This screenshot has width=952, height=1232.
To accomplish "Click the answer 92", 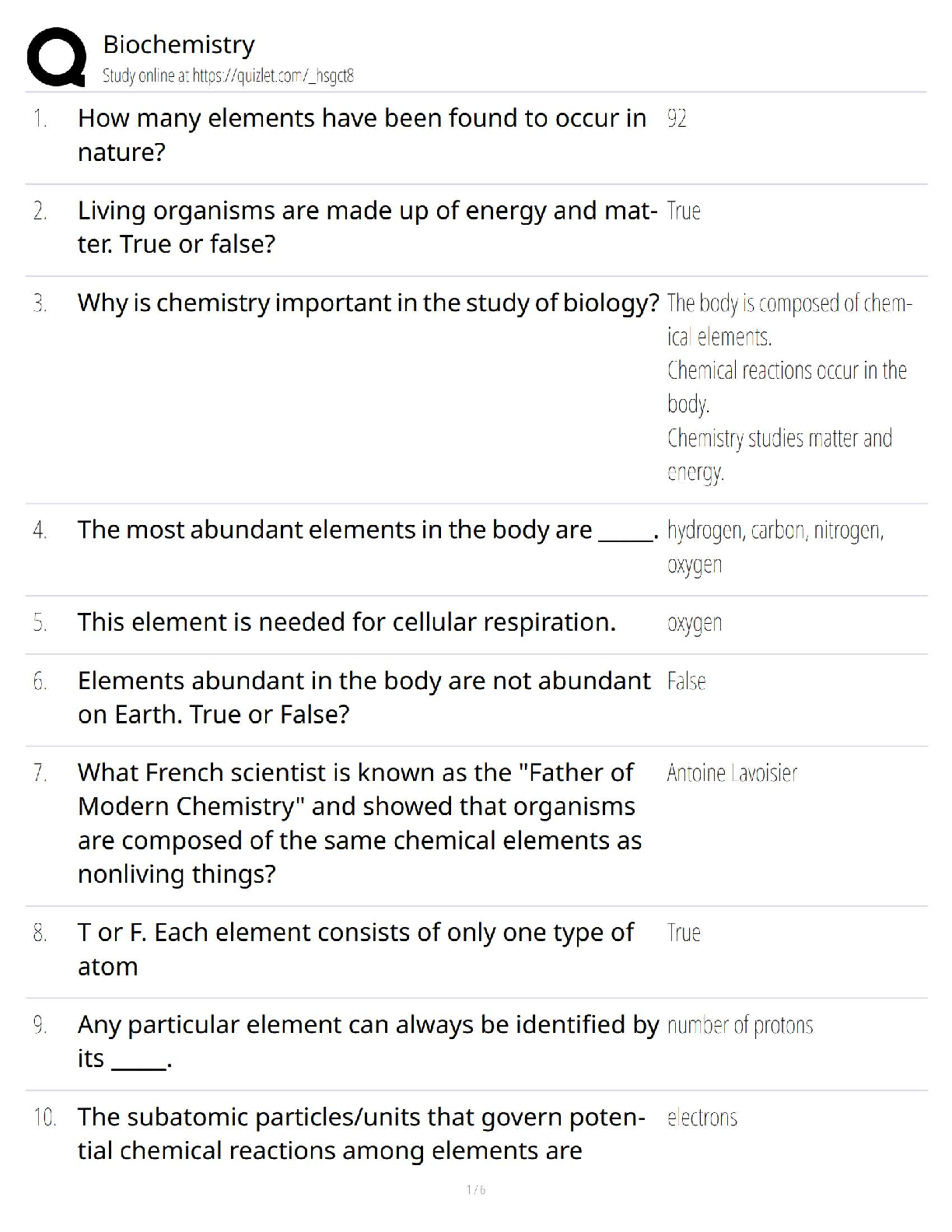I will pos(677,118).
